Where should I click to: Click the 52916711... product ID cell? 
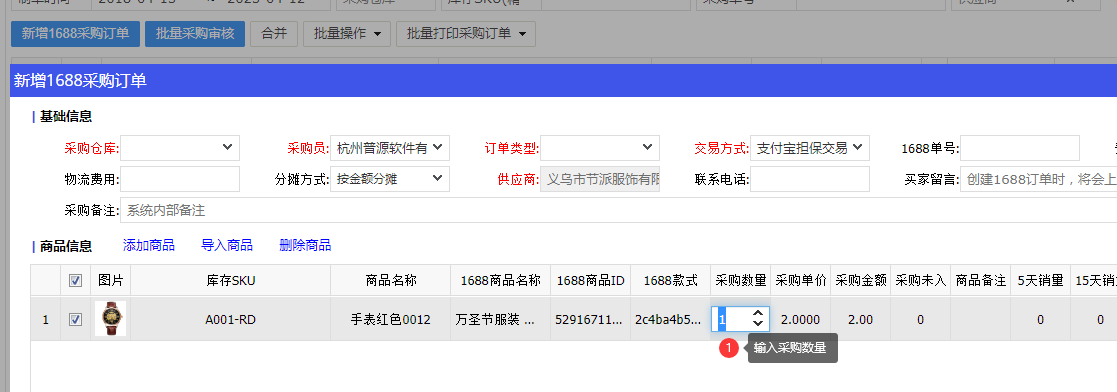[x=591, y=320]
